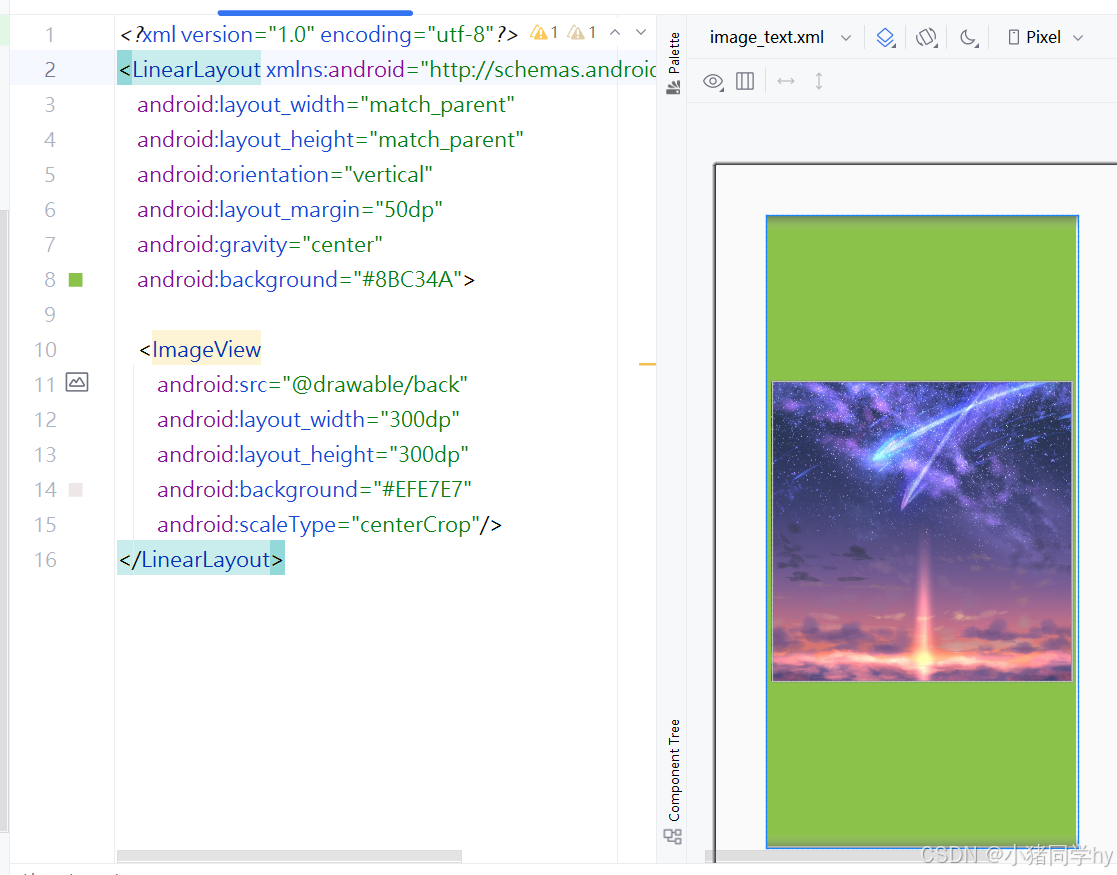Click the "#EFE7E7" background value
This screenshot has width=1117, height=875.
(x=422, y=490)
